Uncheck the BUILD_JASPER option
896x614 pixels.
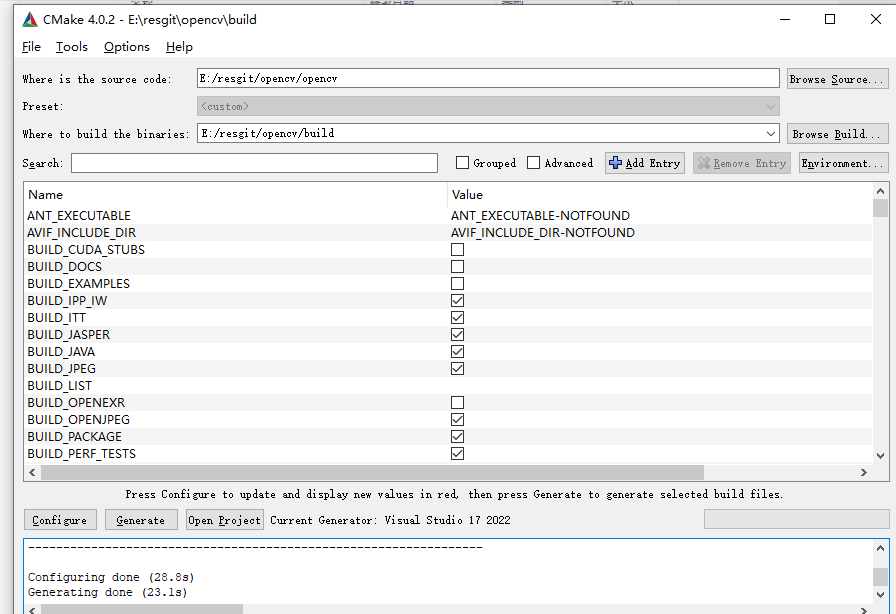tap(457, 334)
